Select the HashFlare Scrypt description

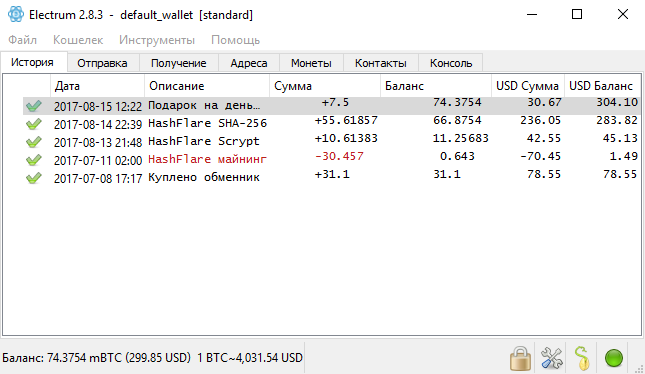(204, 141)
